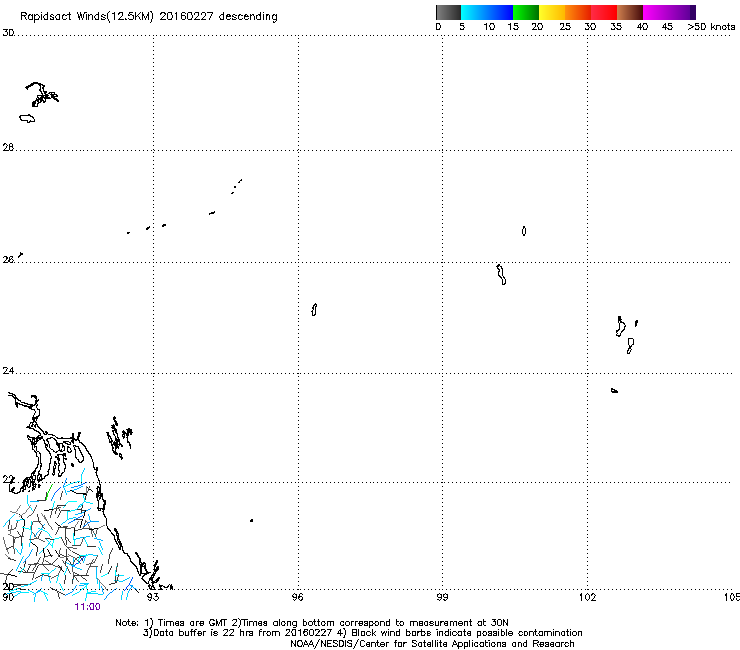This screenshot has height=650, width=740.
Task: Click the ">50 knots" legend label
Action: pos(711,27)
